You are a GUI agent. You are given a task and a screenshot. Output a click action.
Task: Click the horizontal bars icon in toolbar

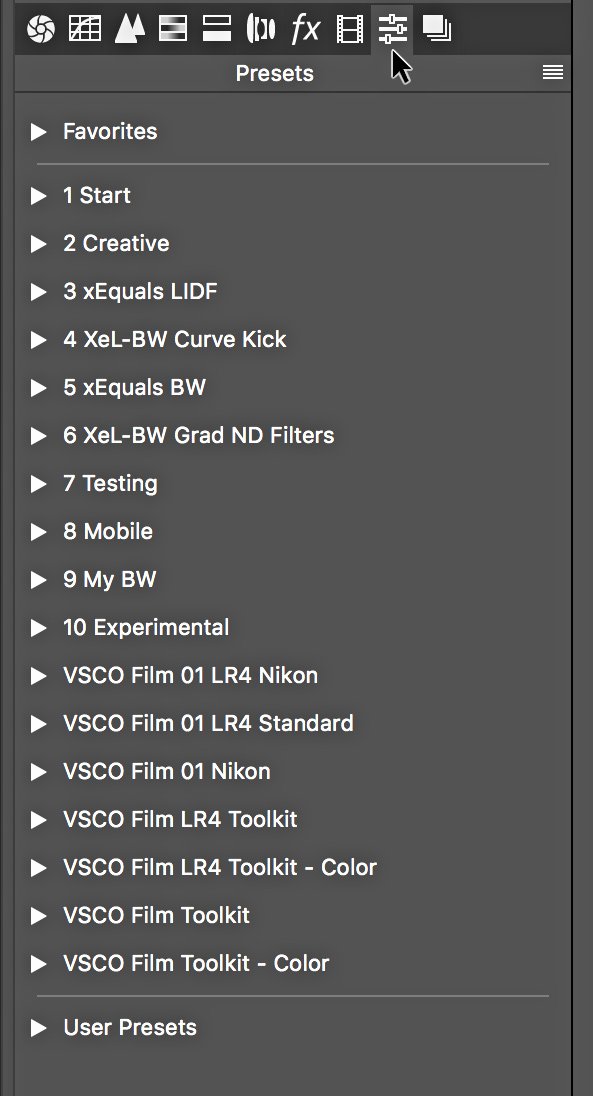click(216, 28)
